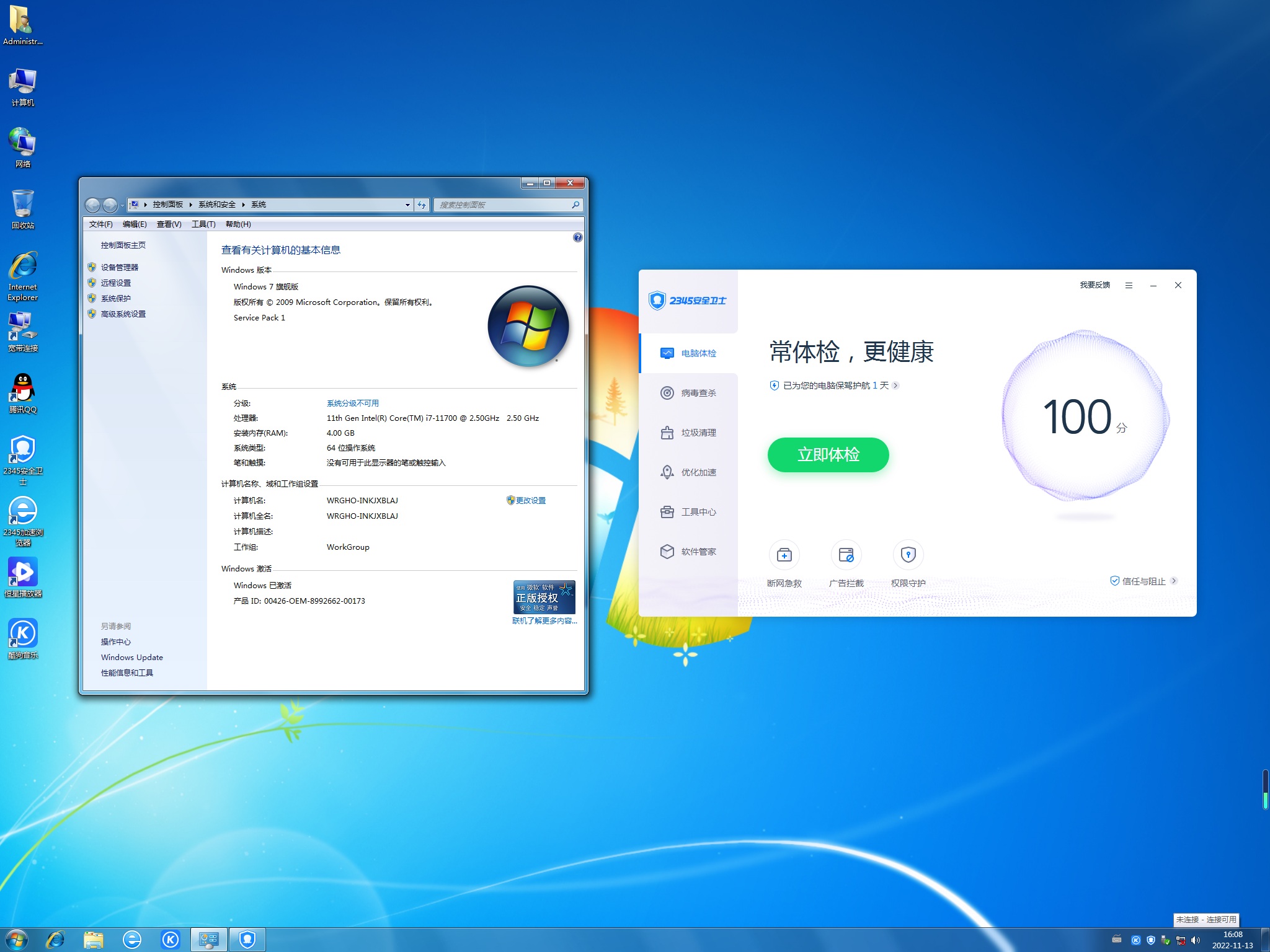This screenshot has height=952, width=1270.
Task: Click the network tray icon
Action: click(x=1181, y=940)
